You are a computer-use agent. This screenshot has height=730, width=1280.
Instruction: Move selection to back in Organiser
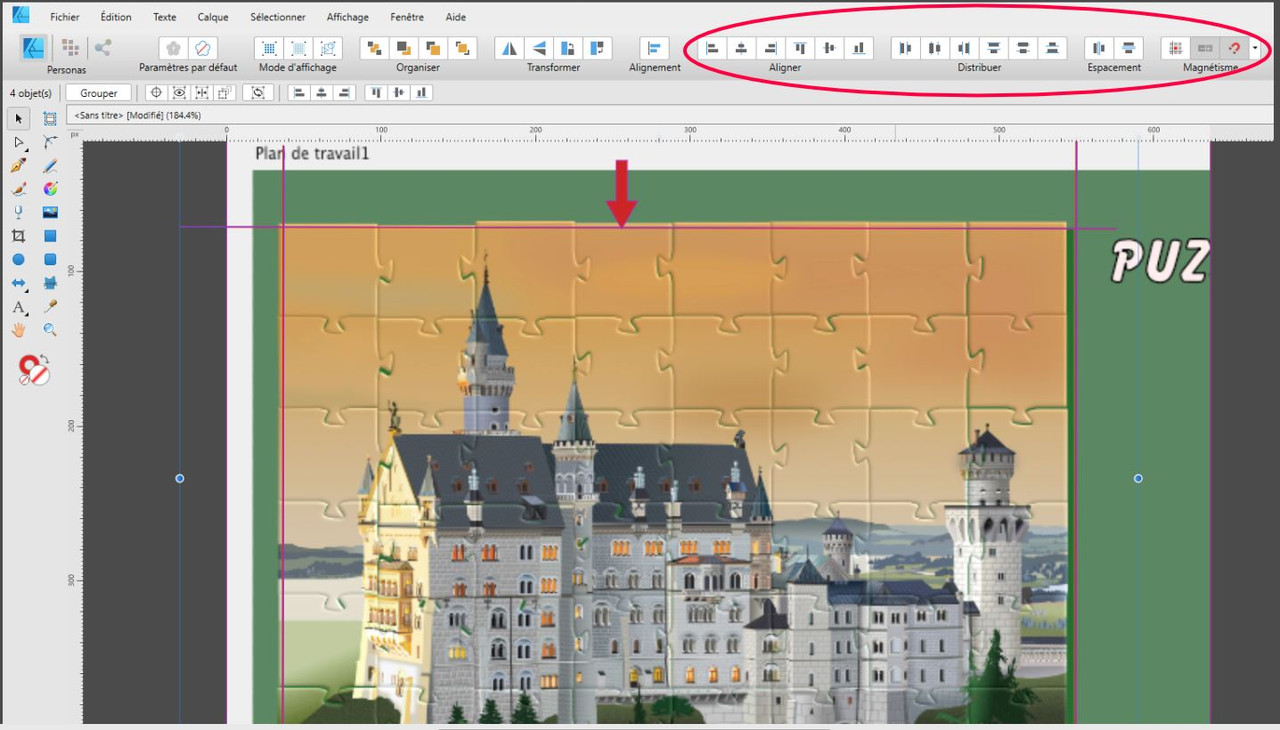pos(374,47)
